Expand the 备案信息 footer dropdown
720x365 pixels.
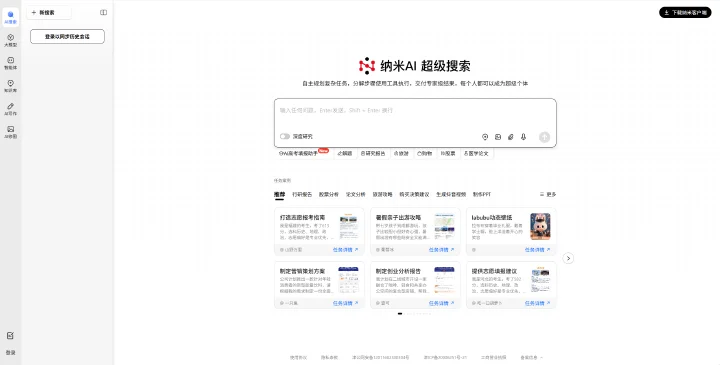click(531, 357)
